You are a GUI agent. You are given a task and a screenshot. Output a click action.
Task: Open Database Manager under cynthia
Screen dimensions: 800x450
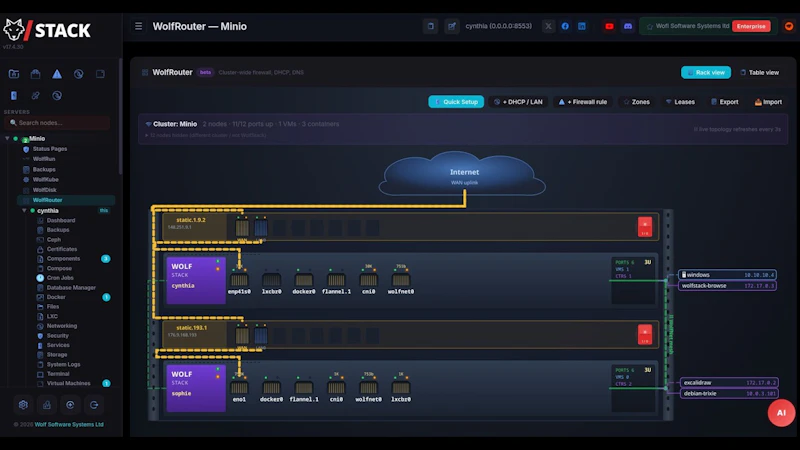[71, 288]
